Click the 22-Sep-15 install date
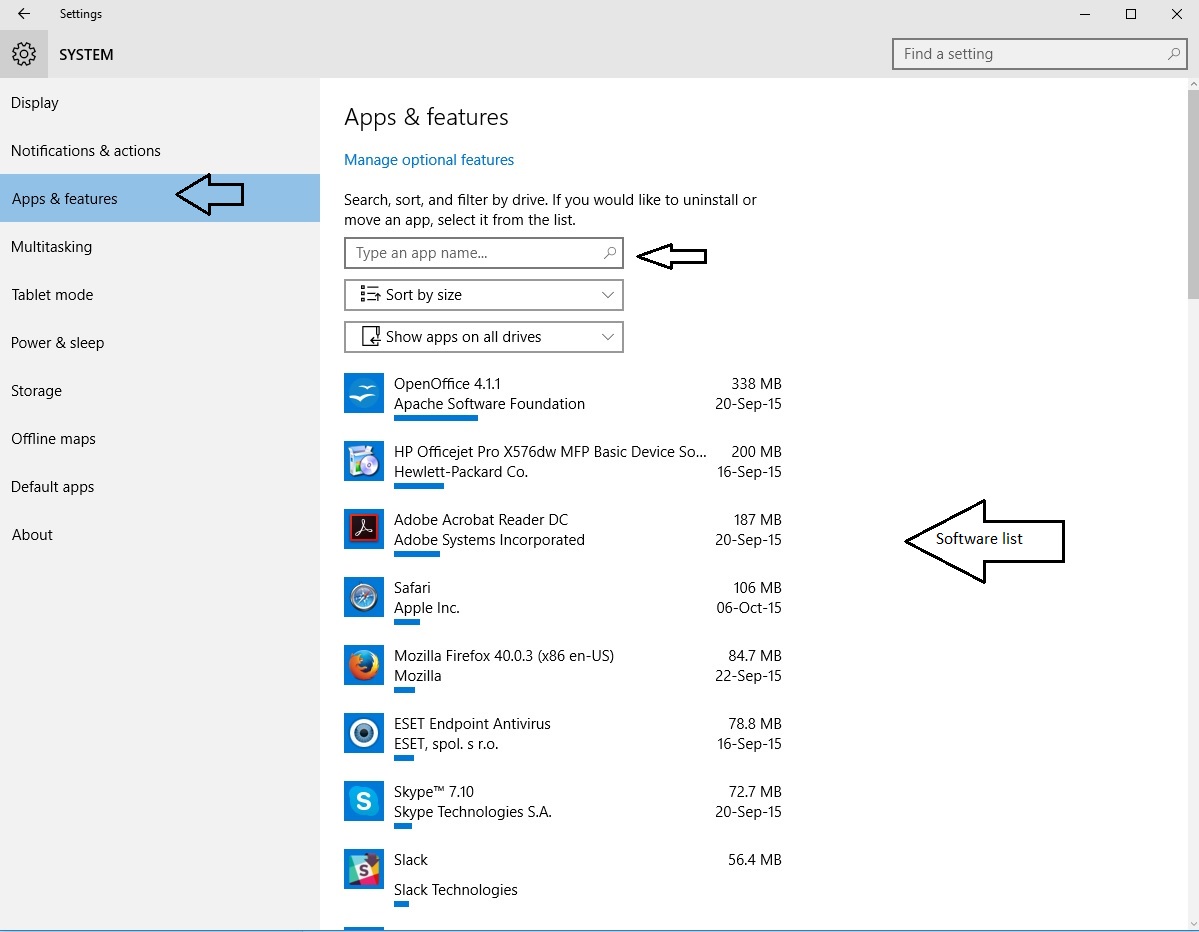 [749, 676]
